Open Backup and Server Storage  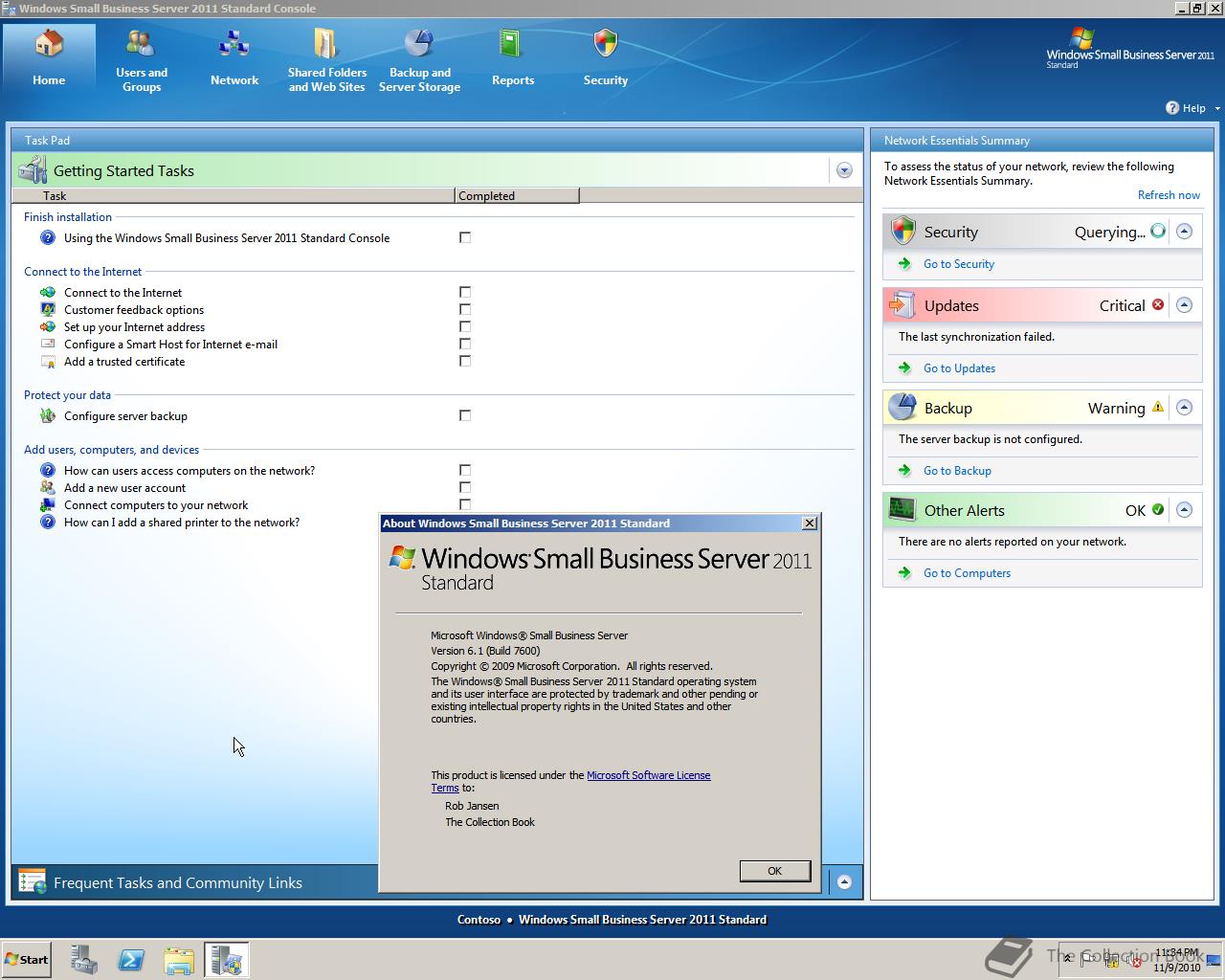419,61
